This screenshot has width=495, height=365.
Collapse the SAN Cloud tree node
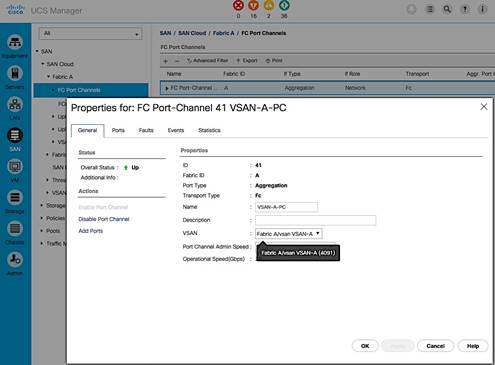click(43, 64)
